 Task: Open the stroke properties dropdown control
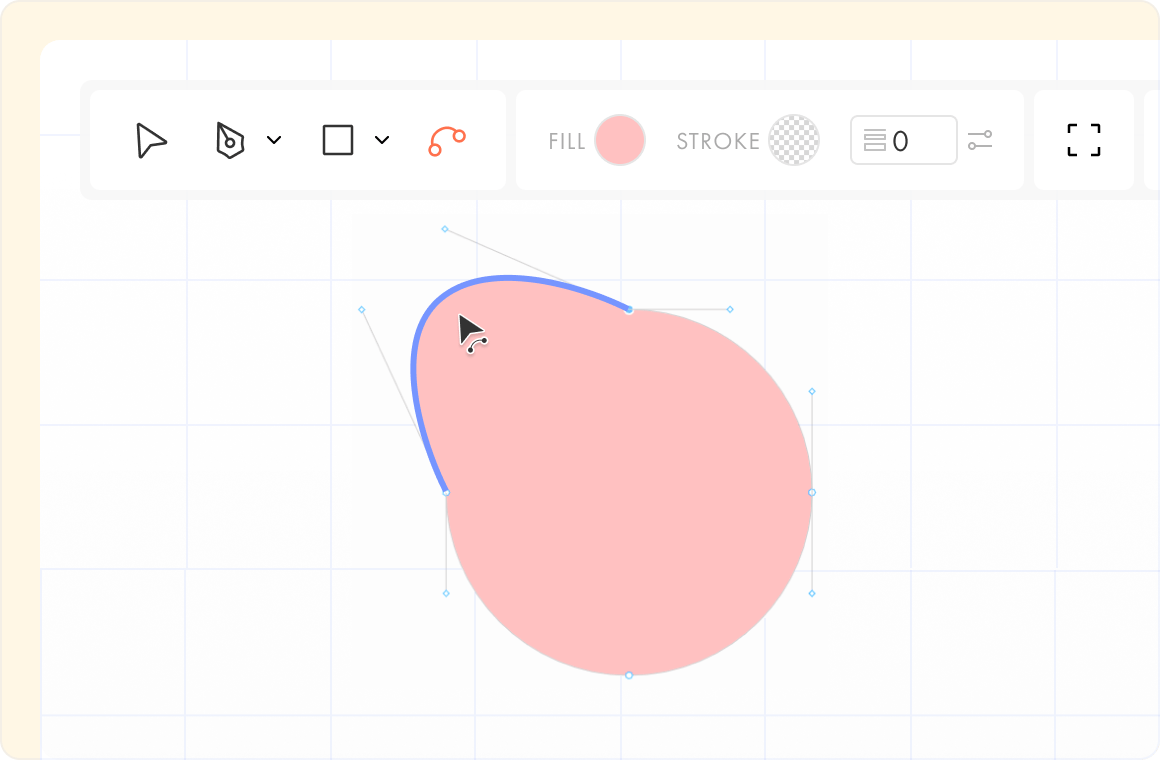click(x=980, y=140)
